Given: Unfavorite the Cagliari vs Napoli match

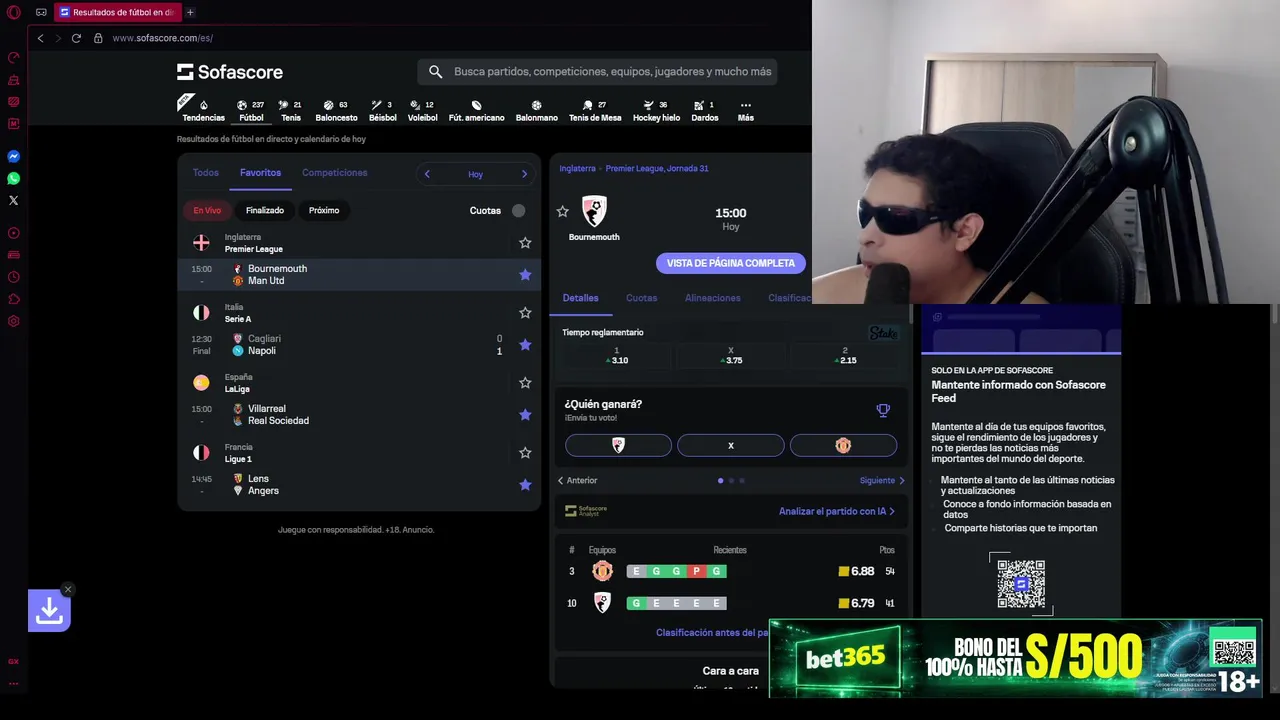Looking at the screenshot, I should [x=525, y=345].
